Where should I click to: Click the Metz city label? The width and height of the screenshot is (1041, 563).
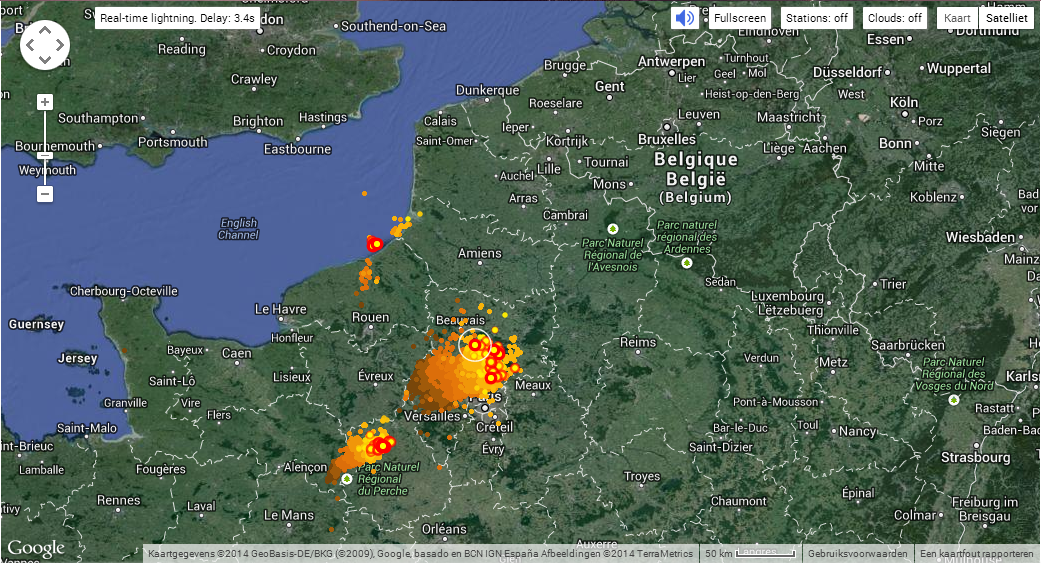click(x=833, y=362)
